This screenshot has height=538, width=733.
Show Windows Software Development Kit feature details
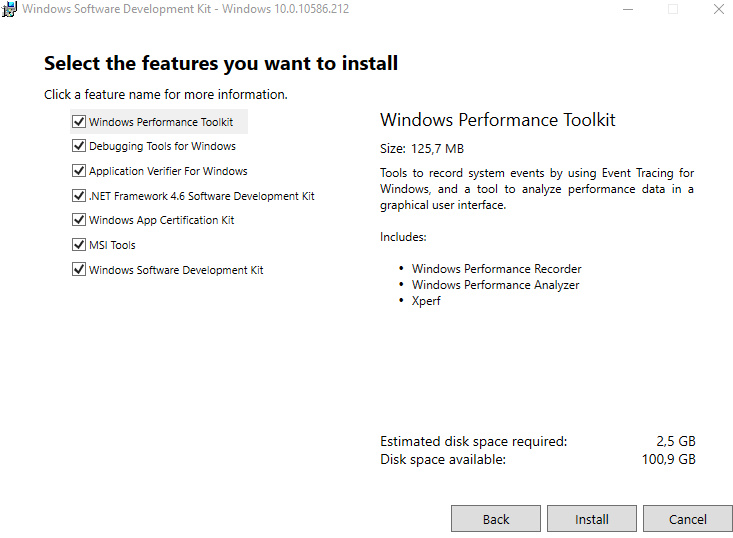pyautogui.click(x=176, y=270)
